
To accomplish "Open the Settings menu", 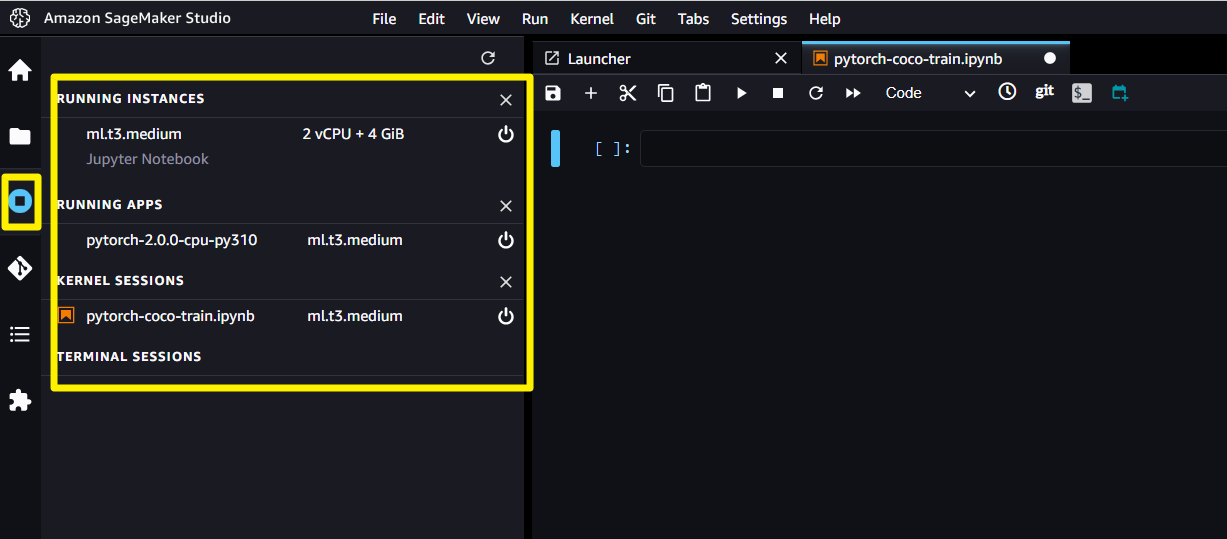I will 759,19.
